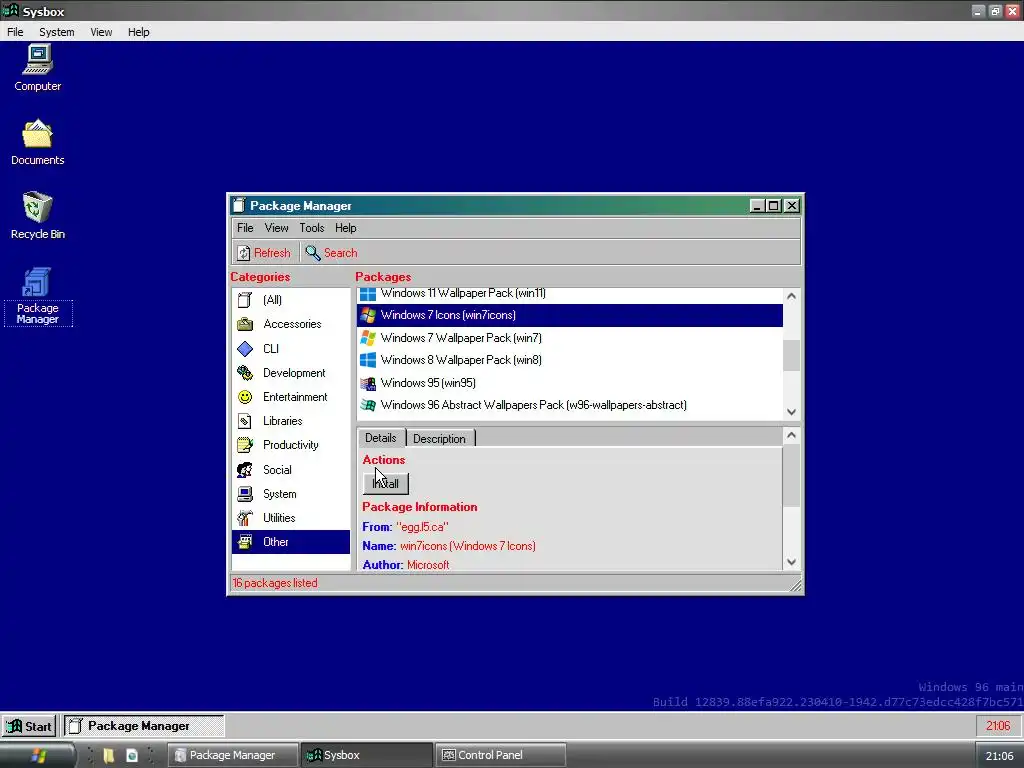Click the packages list scrollbar thumb
1024x768 pixels.
(792, 355)
